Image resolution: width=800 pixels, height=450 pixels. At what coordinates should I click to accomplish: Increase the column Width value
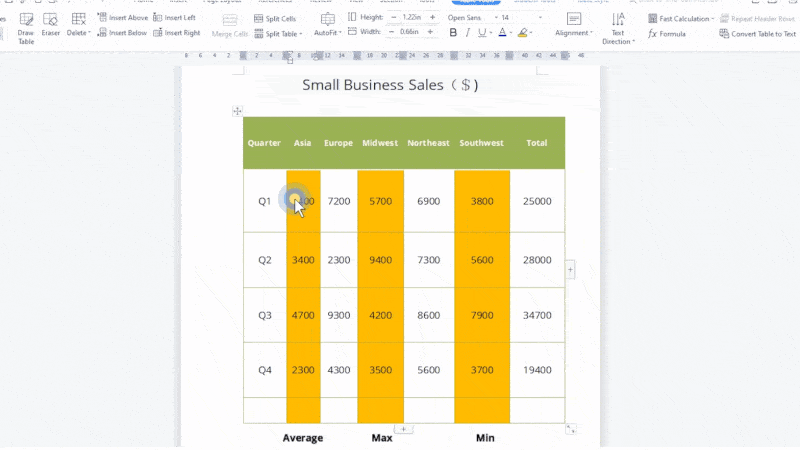pyautogui.click(x=430, y=32)
